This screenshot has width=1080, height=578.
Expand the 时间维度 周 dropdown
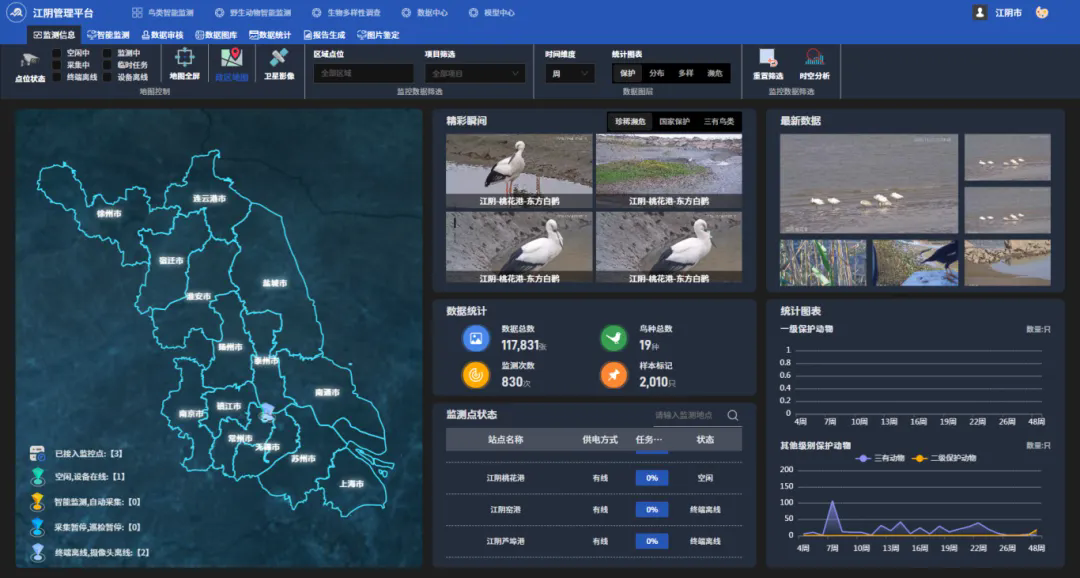click(570, 73)
